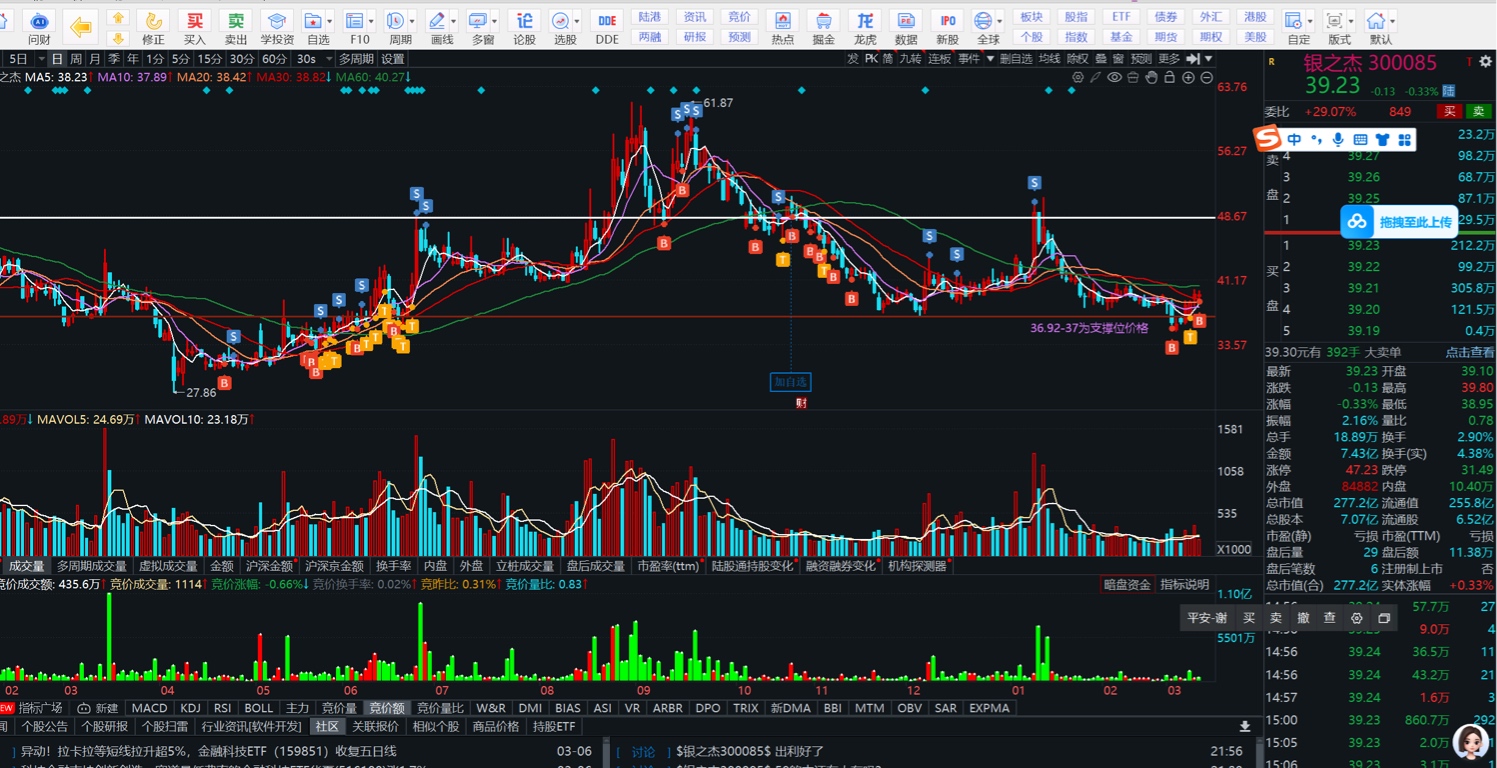Toggle the 叠 overlay button
This screenshot has height=768, width=1497.
(x=1101, y=59)
